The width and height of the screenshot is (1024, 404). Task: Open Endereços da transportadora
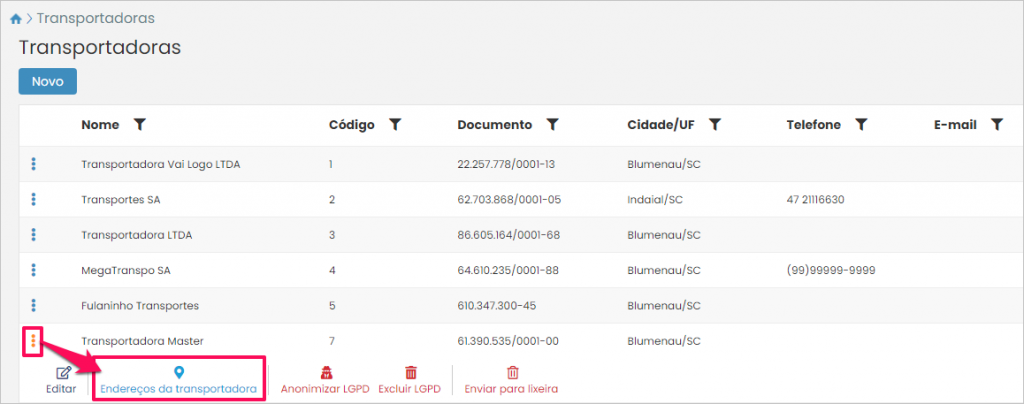[x=179, y=380]
